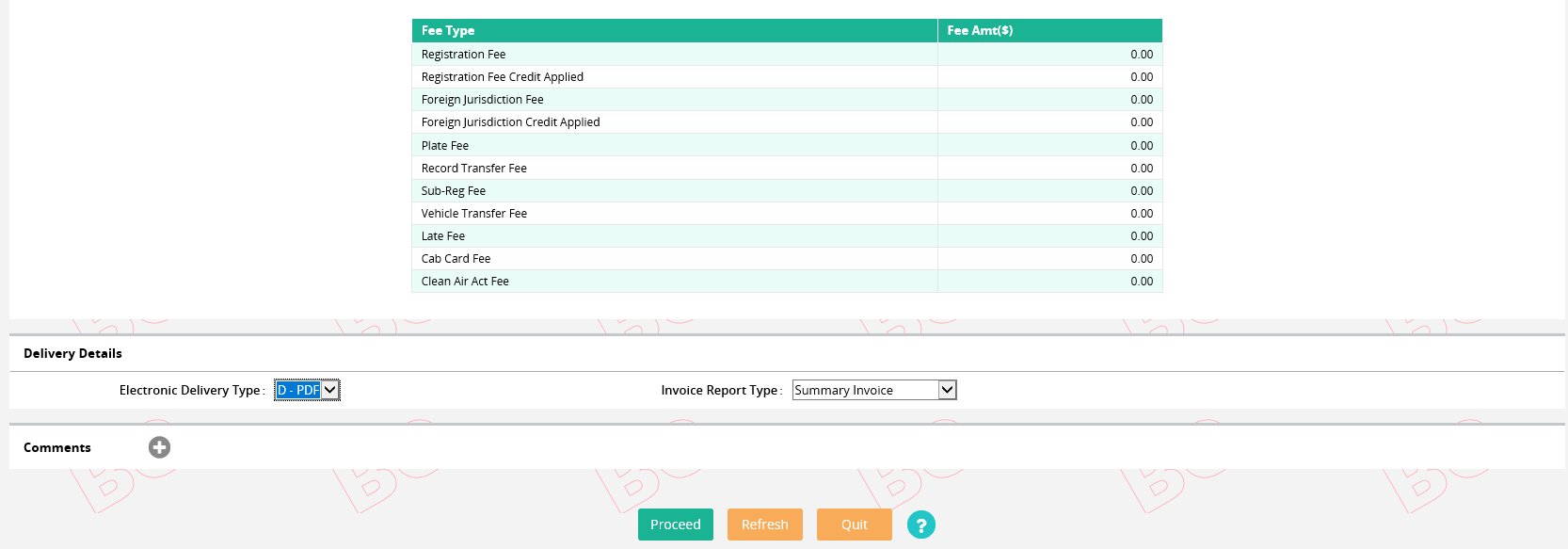
Task: Expand the Invoice Report Type dropdown
Action: click(873, 390)
